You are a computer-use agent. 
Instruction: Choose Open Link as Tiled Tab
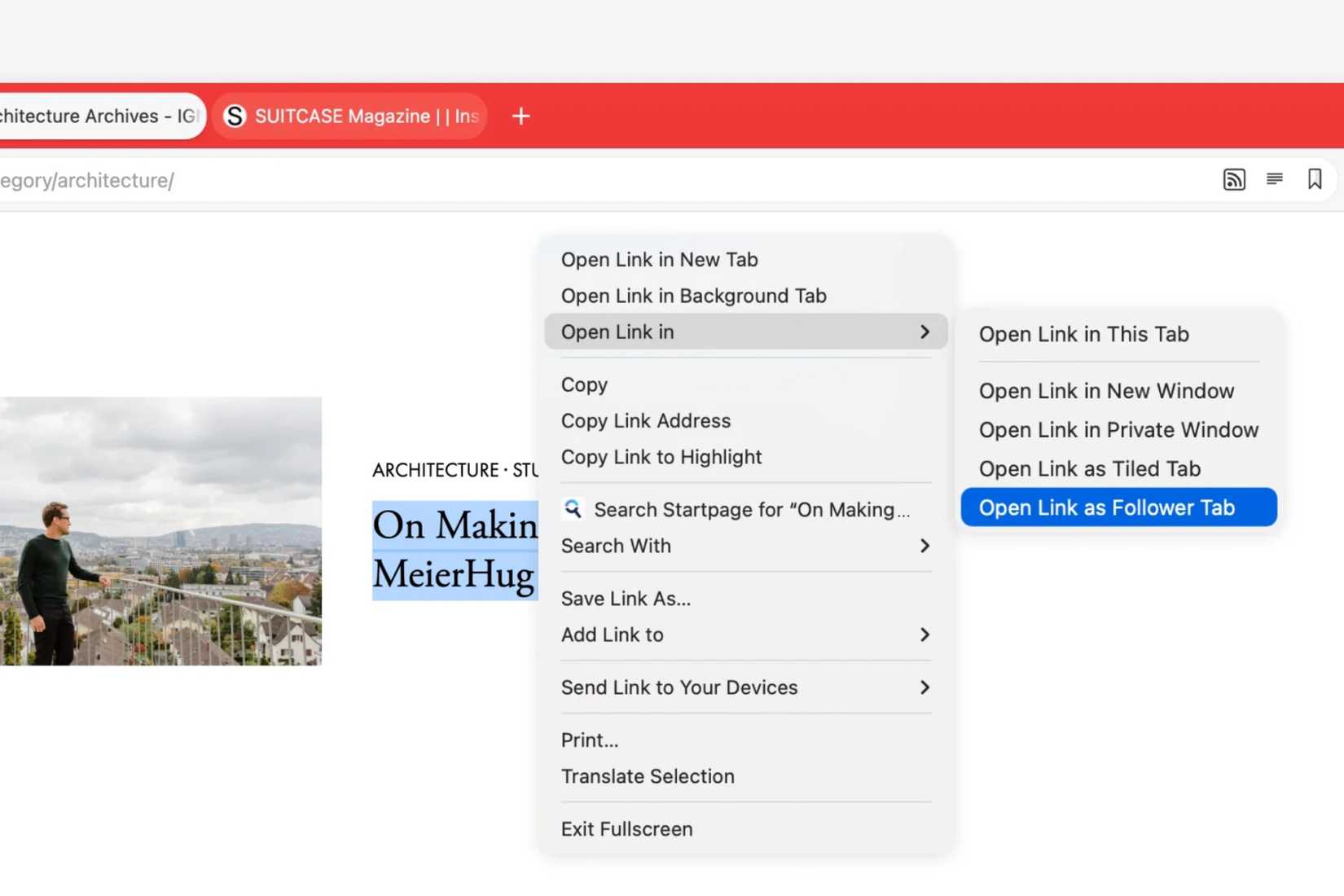tap(1089, 468)
